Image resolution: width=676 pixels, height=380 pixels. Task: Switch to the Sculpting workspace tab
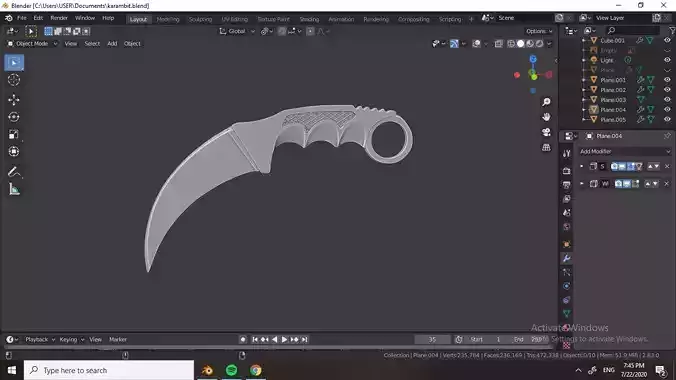pos(200,19)
